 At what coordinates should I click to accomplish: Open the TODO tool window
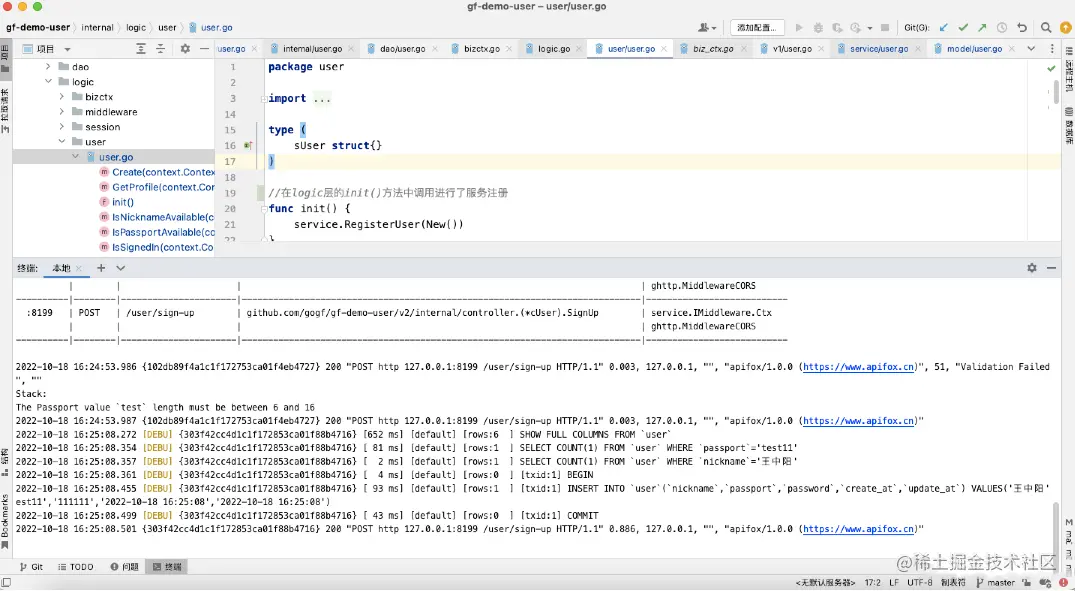[76, 567]
